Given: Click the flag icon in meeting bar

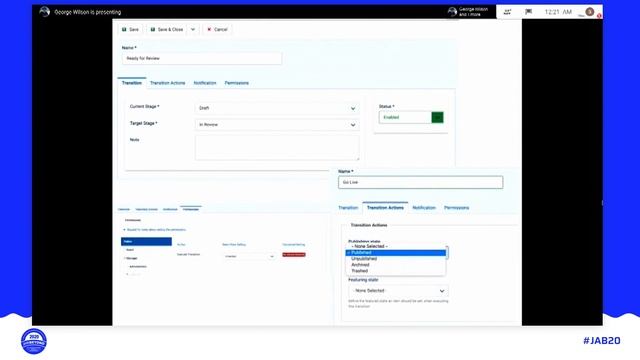Looking at the screenshot, I should 529,12.
